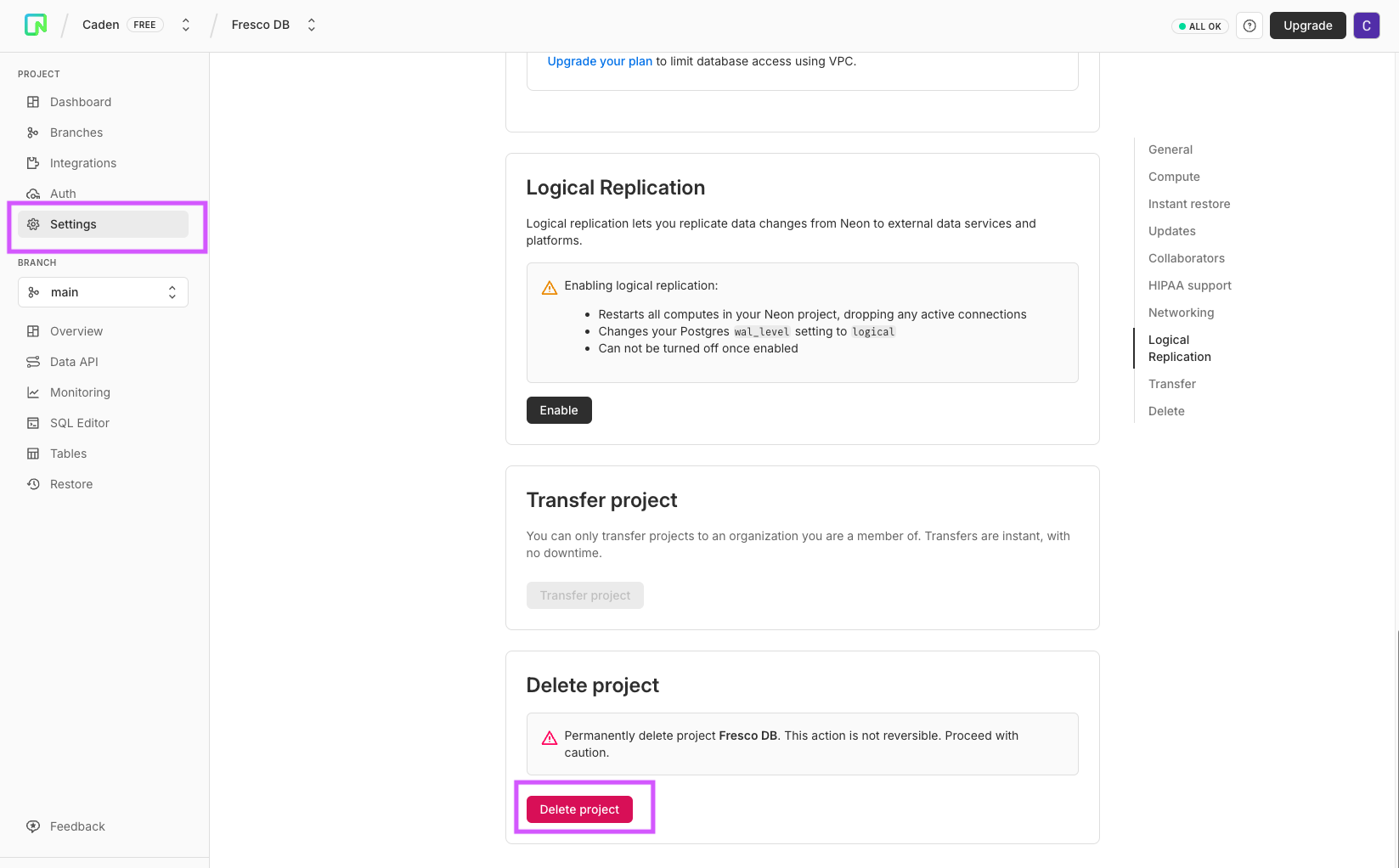Click the Branches icon in sidebar

[33, 132]
